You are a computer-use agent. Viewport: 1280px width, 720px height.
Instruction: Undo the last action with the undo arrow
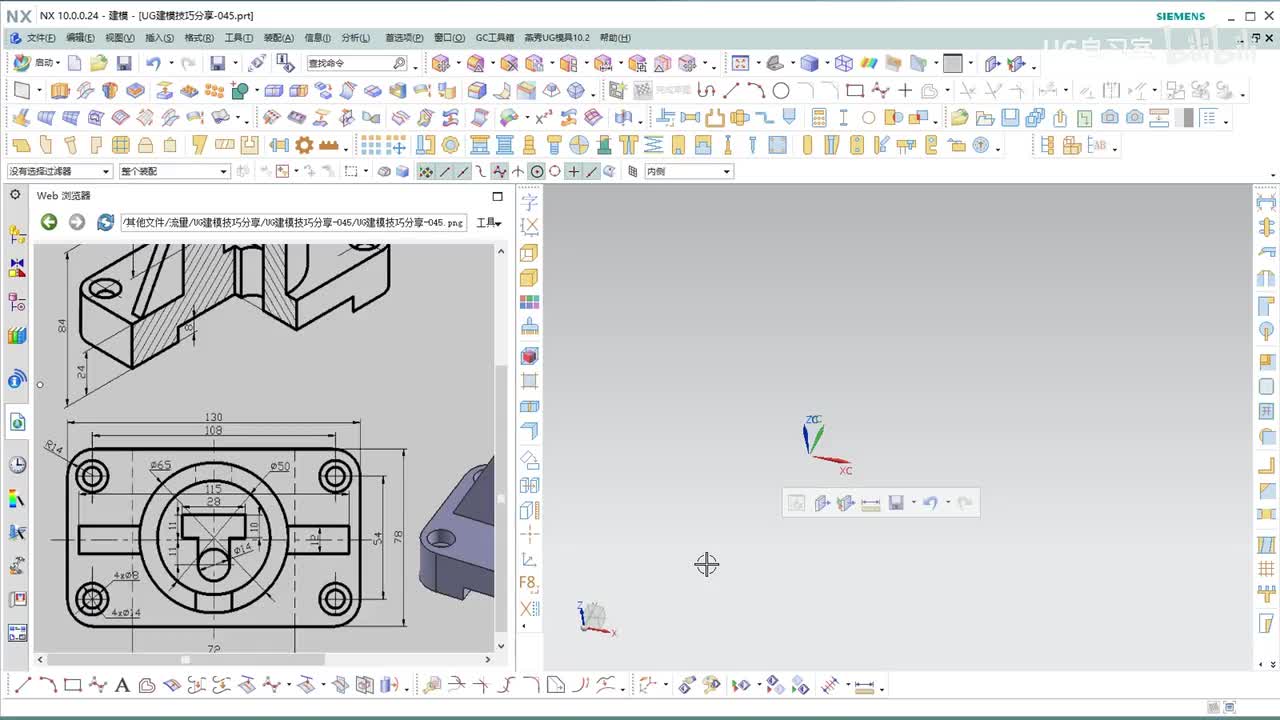pyautogui.click(x=152, y=63)
